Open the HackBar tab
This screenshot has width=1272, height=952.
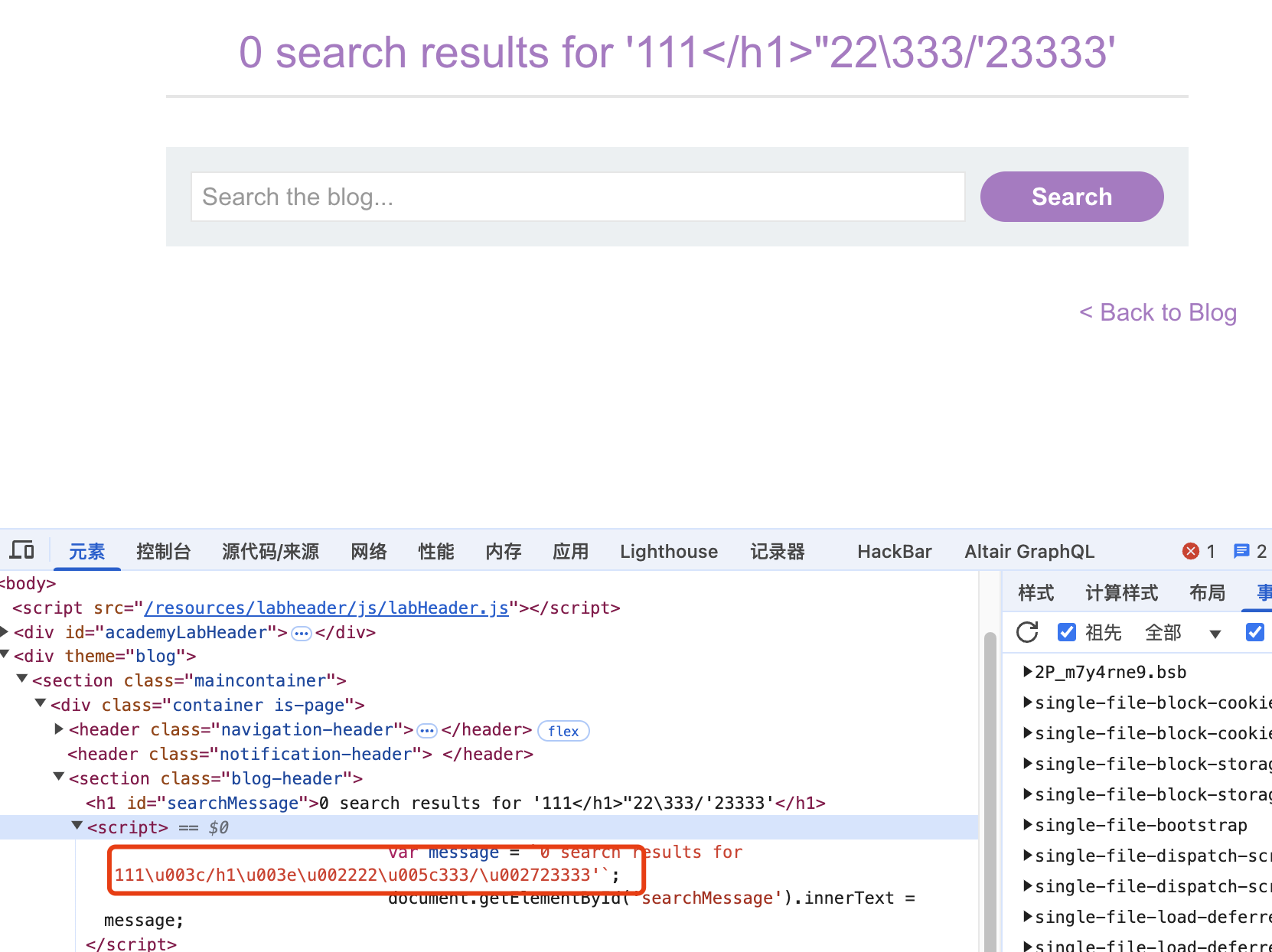pos(894,552)
